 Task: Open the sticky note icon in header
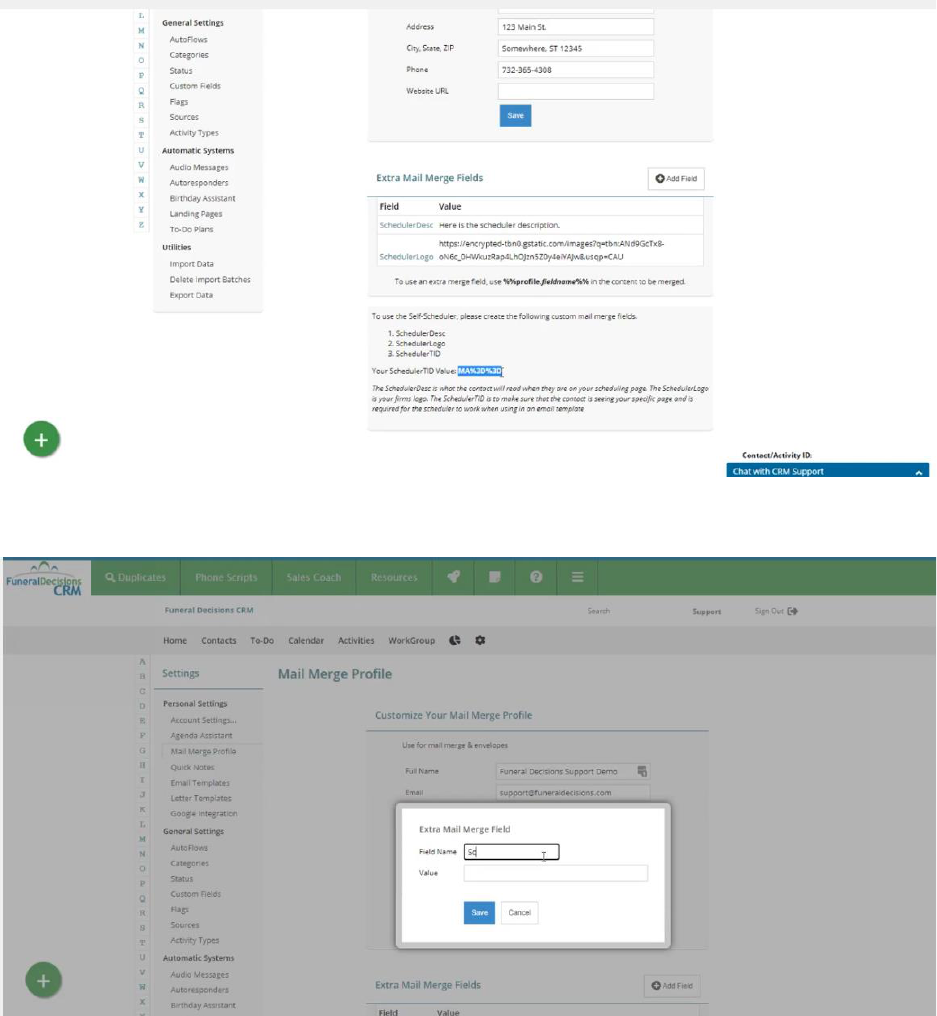(x=493, y=577)
